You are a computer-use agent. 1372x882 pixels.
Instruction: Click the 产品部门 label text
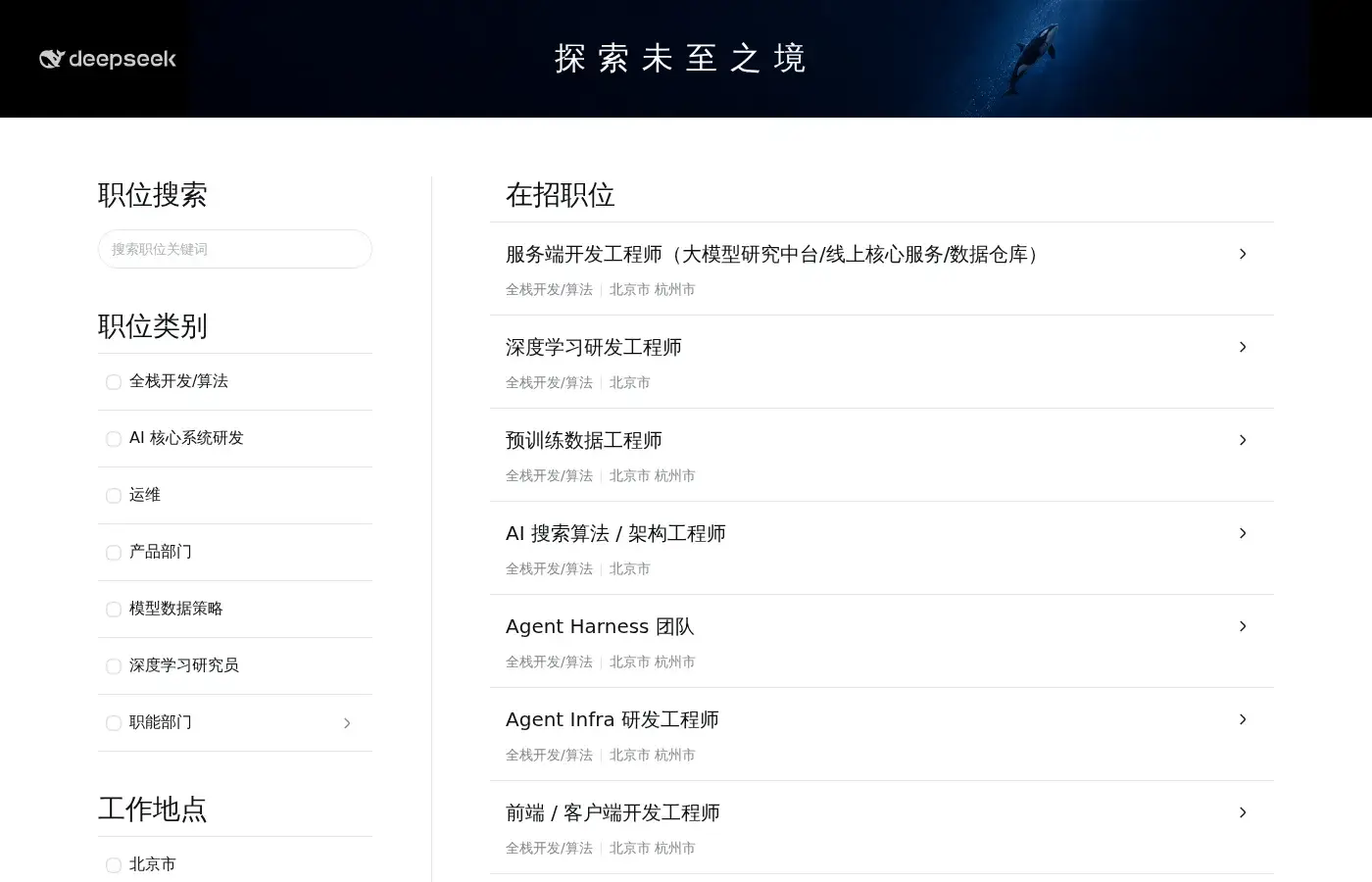(x=161, y=552)
